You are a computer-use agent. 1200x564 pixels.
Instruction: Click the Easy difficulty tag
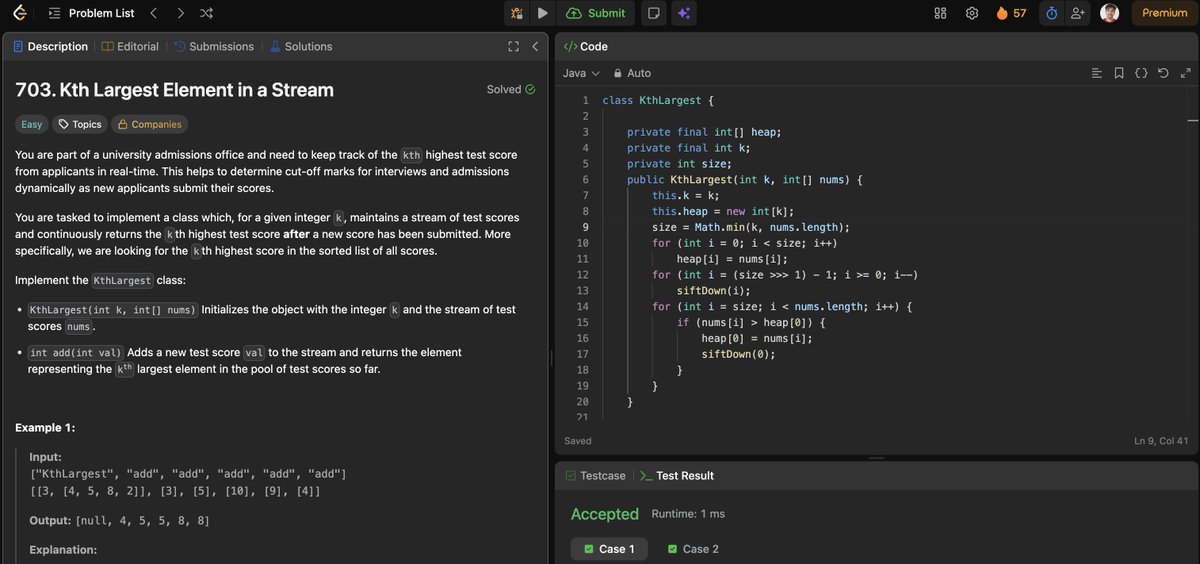pos(32,124)
